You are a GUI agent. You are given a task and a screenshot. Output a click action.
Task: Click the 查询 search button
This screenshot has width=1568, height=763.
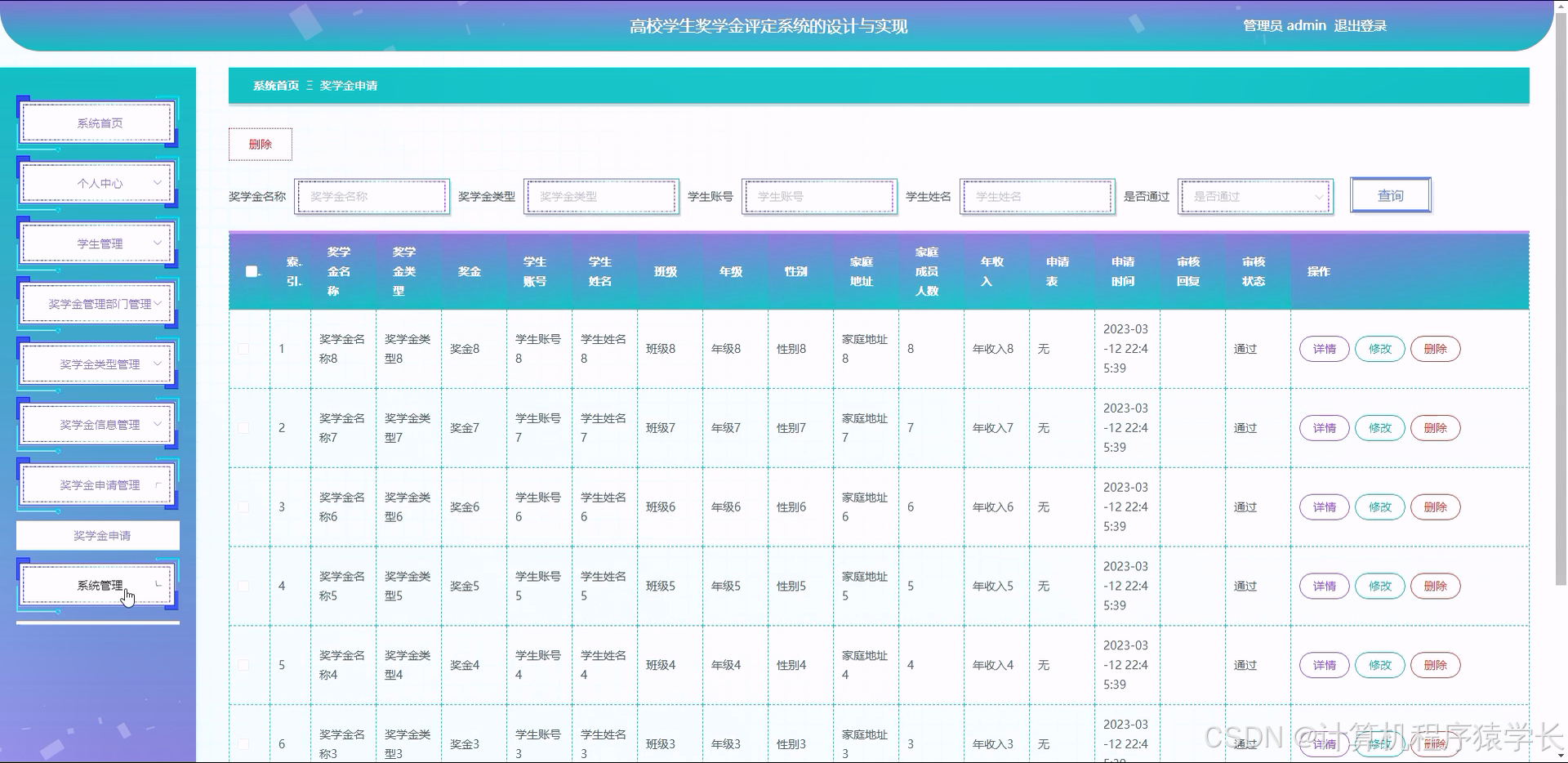(x=1391, y=196)
